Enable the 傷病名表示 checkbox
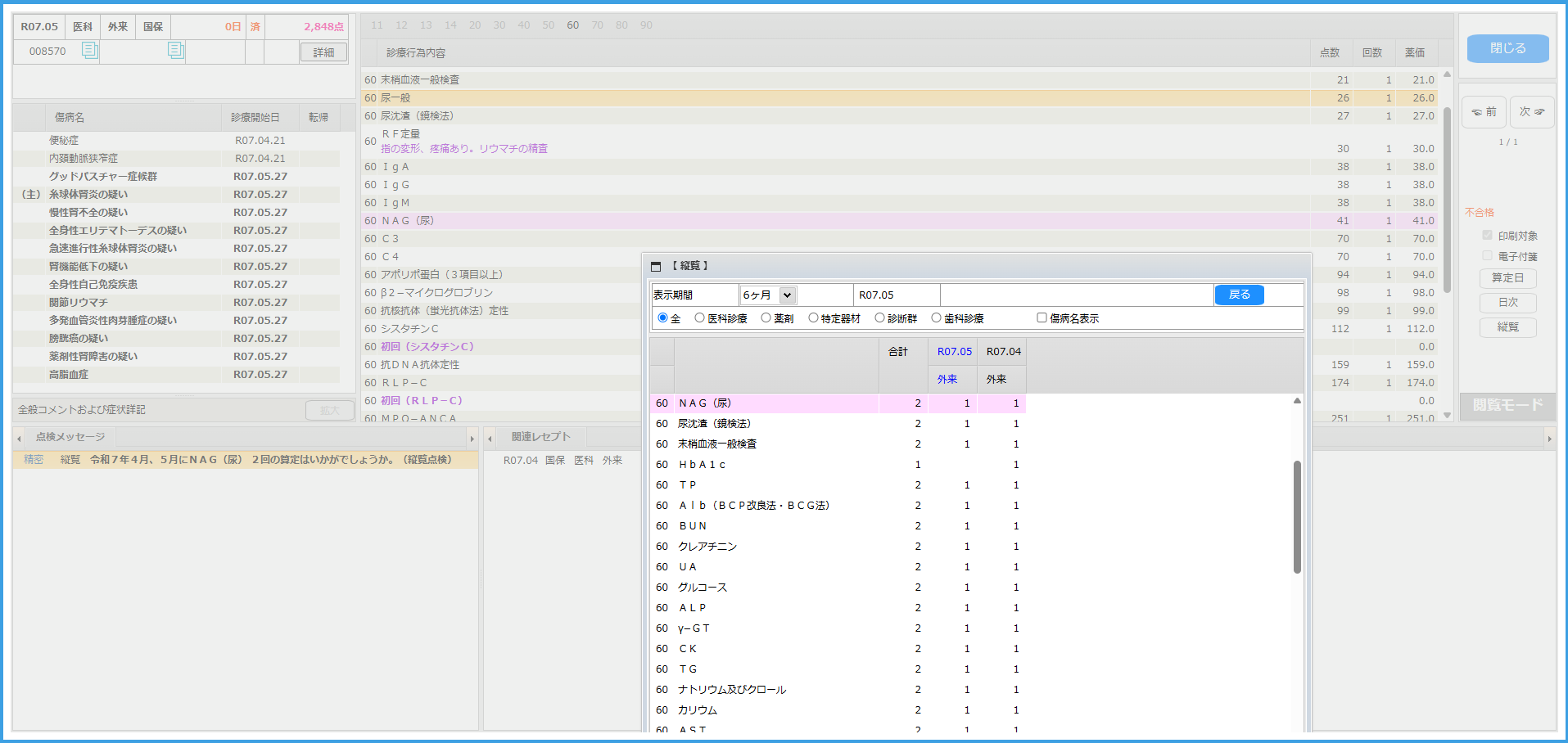The height and width of the screenshot is (743, 1568). 1042,317
